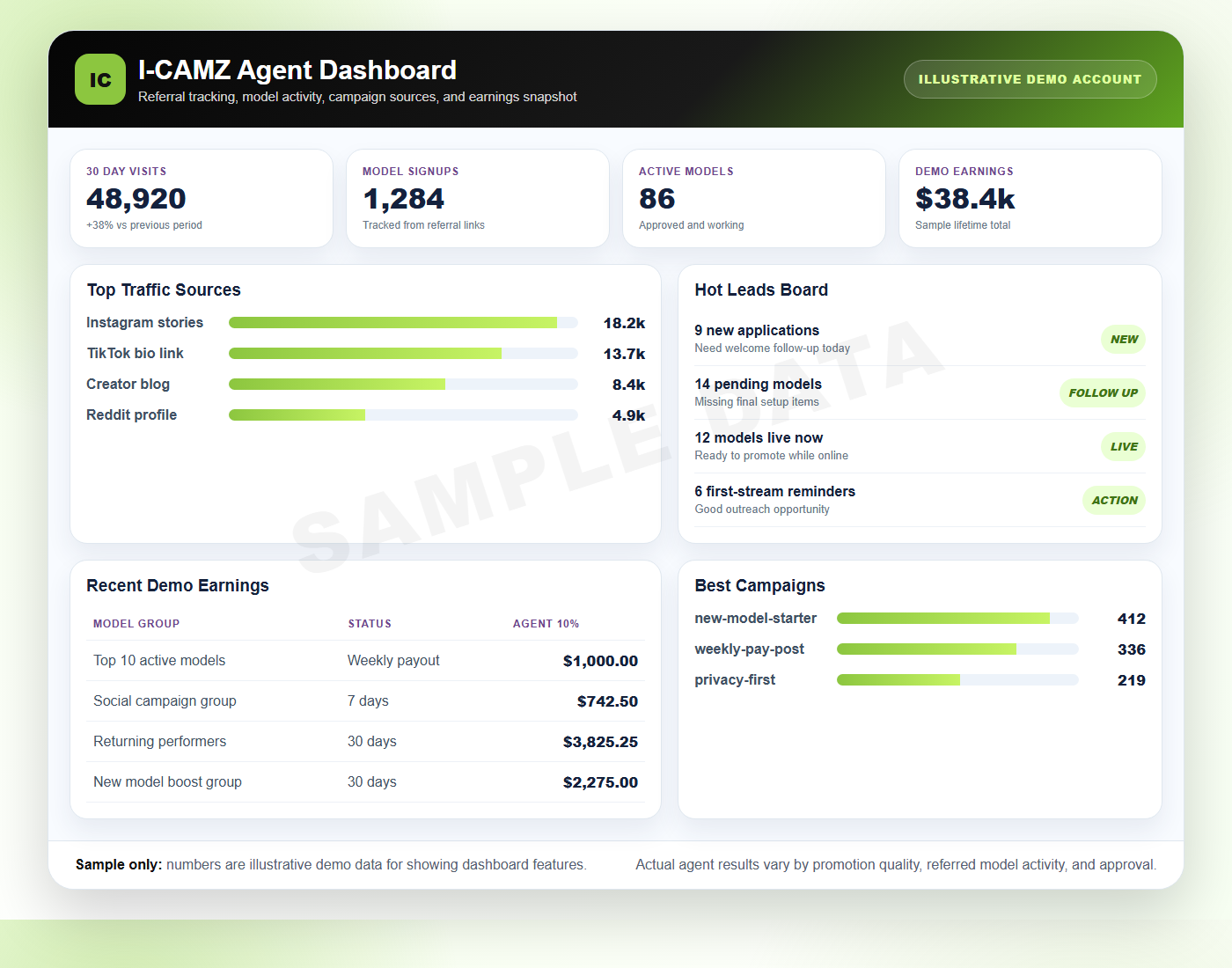Click the Instagram stories progress bar

click(x=403, y=323)
